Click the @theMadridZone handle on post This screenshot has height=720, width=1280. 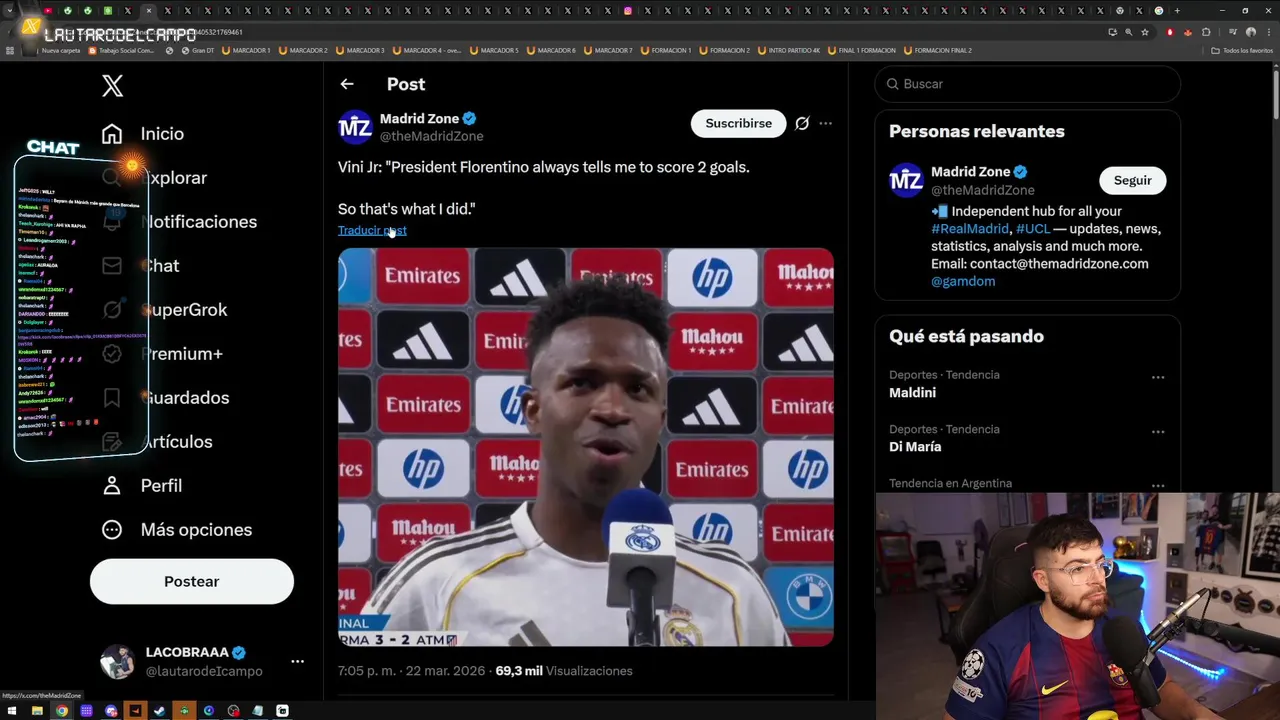point(431,136)
